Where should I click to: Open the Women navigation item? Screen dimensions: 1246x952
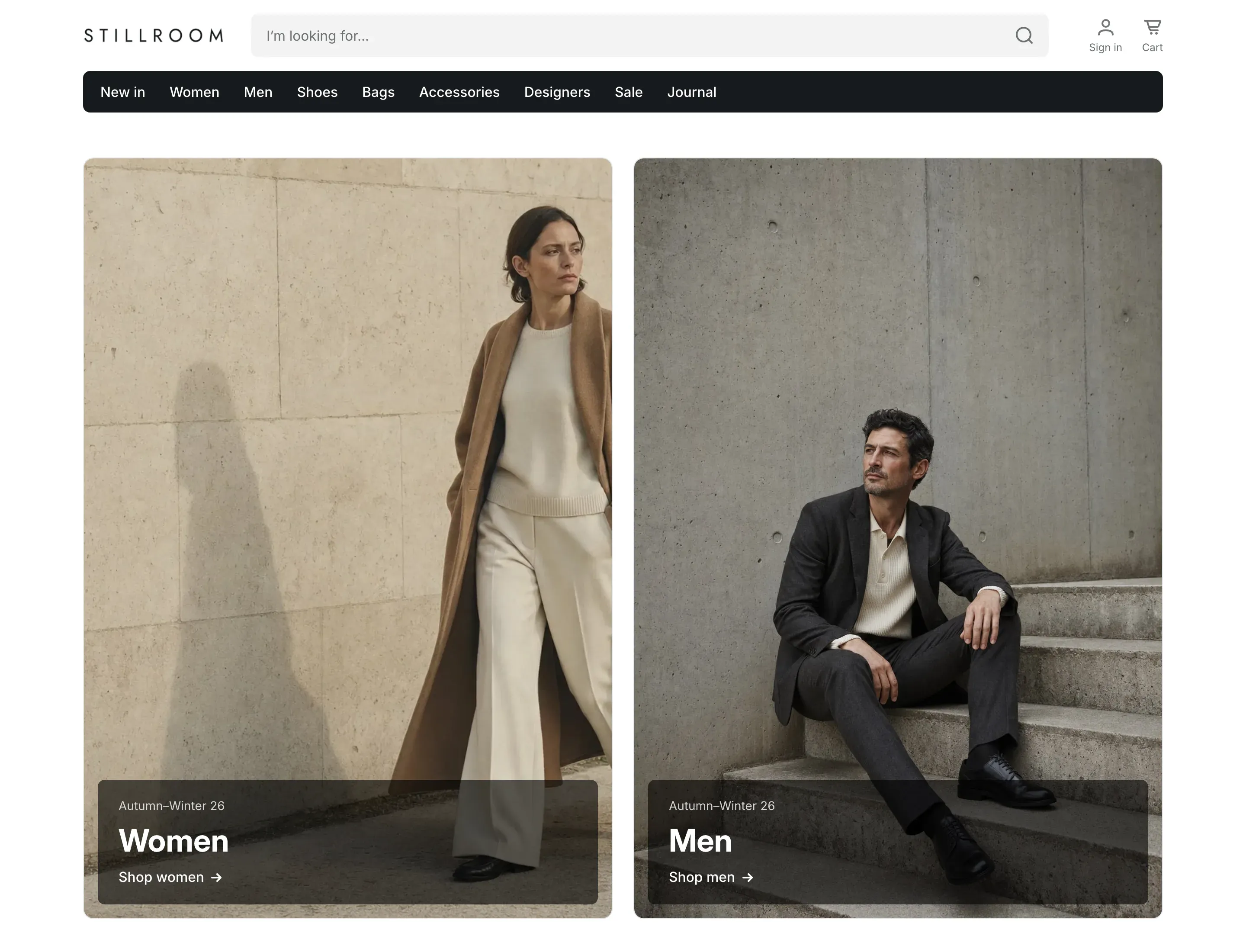[194, 92]
